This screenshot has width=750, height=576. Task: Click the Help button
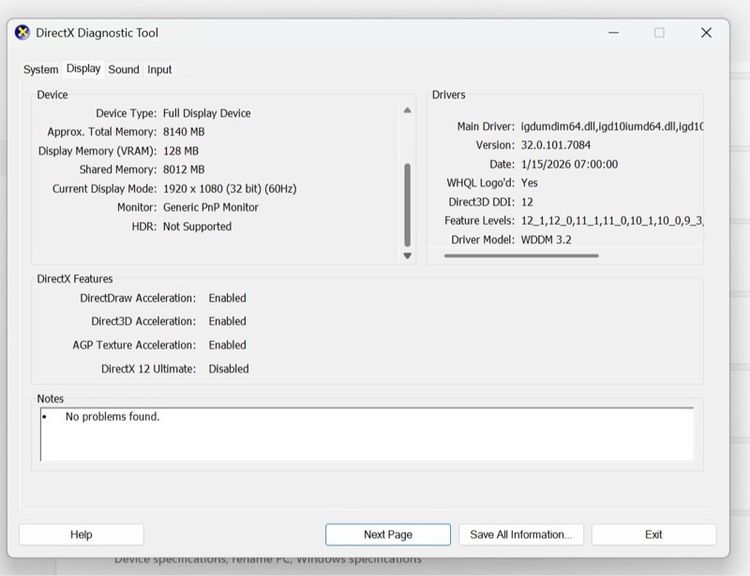tap(81, 534)
